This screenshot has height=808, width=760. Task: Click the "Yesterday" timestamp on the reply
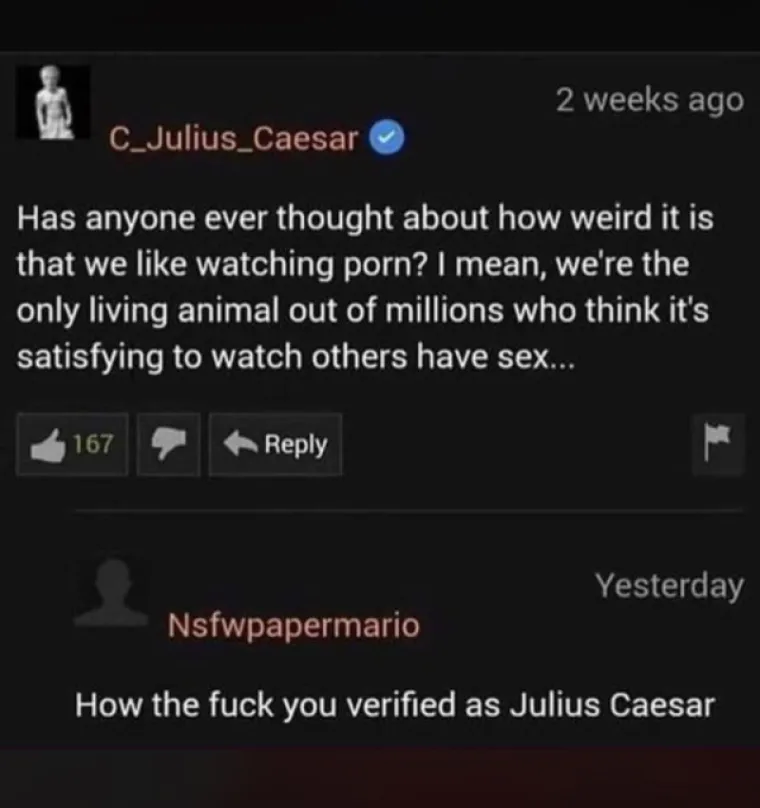[669, 586]
